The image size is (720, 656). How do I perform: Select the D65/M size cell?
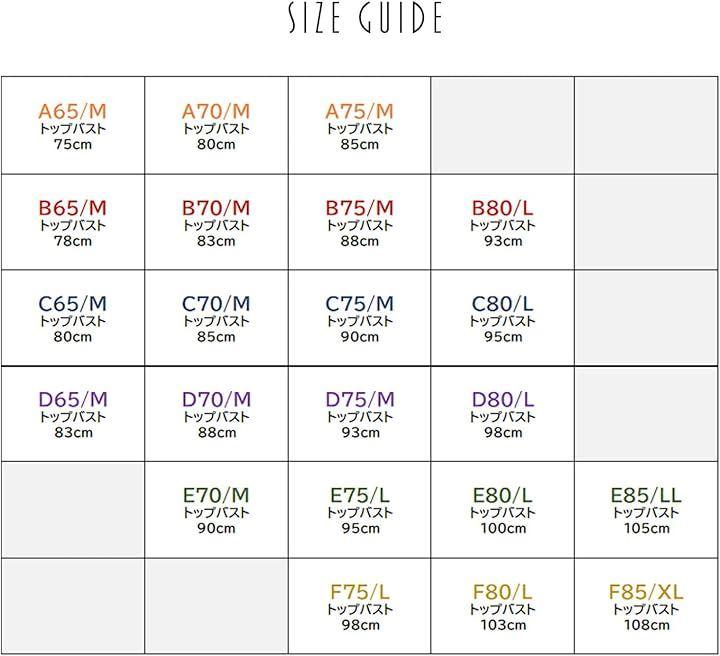coord(73,414)
